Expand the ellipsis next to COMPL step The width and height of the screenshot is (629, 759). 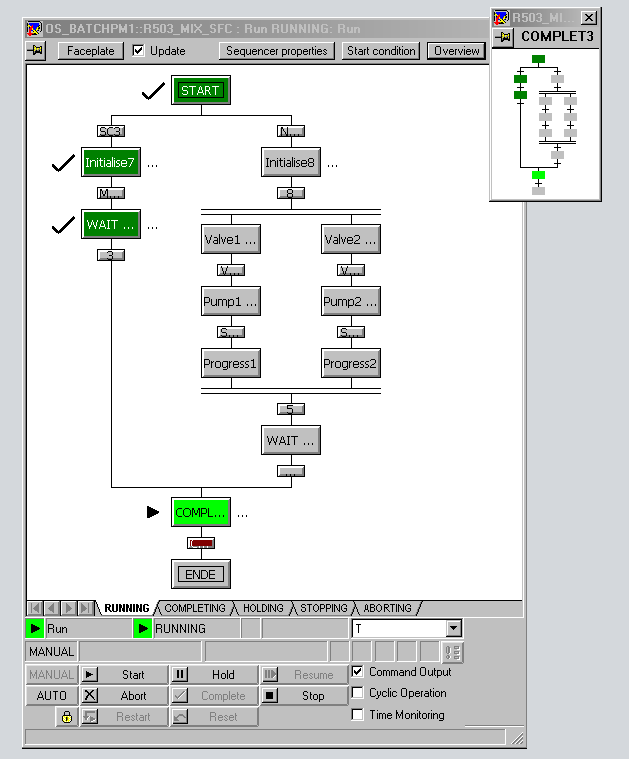tap(243, 515)
